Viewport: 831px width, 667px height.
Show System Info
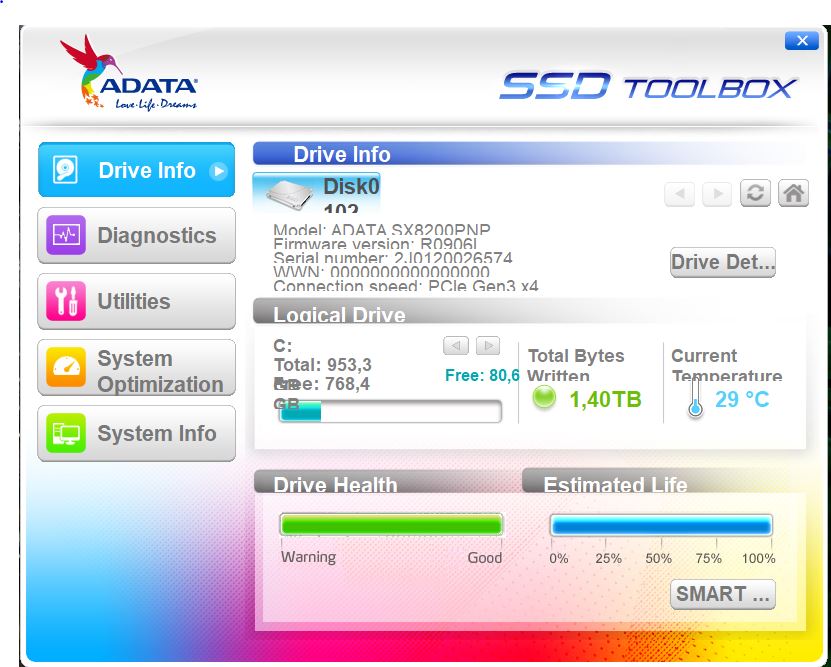click(136, 433)
